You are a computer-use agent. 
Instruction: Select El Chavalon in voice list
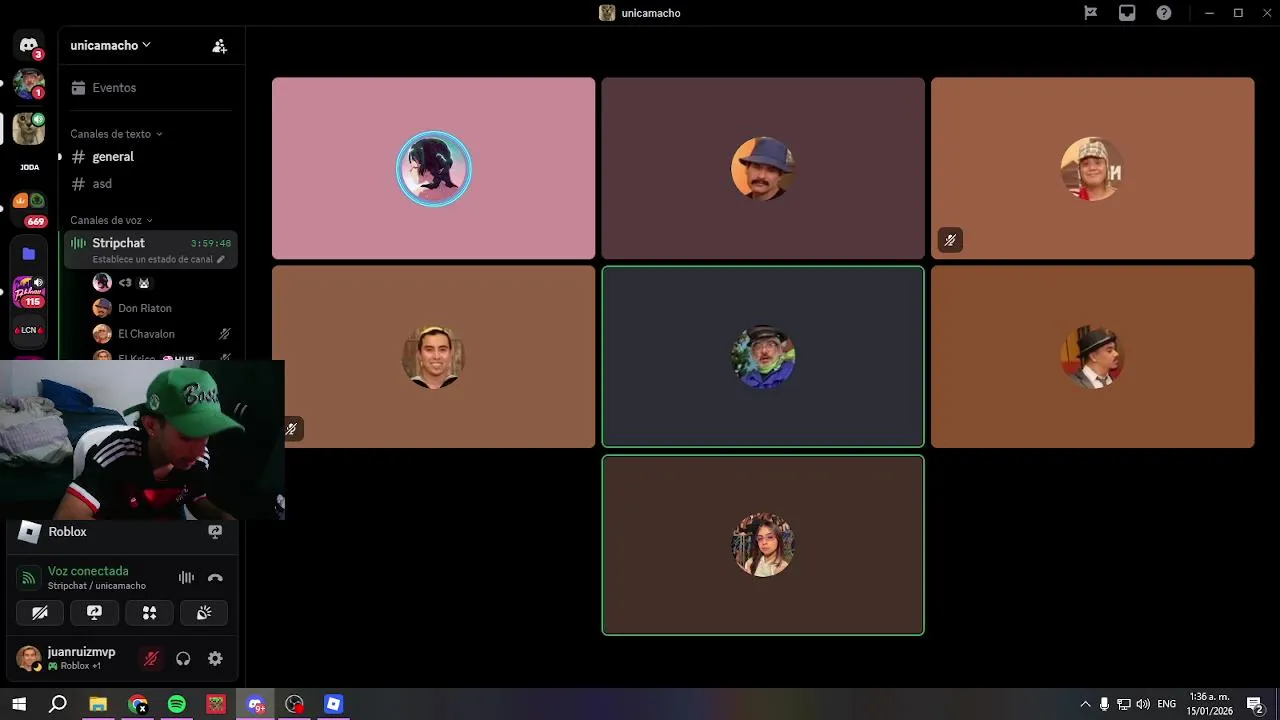tap(150, 334)
